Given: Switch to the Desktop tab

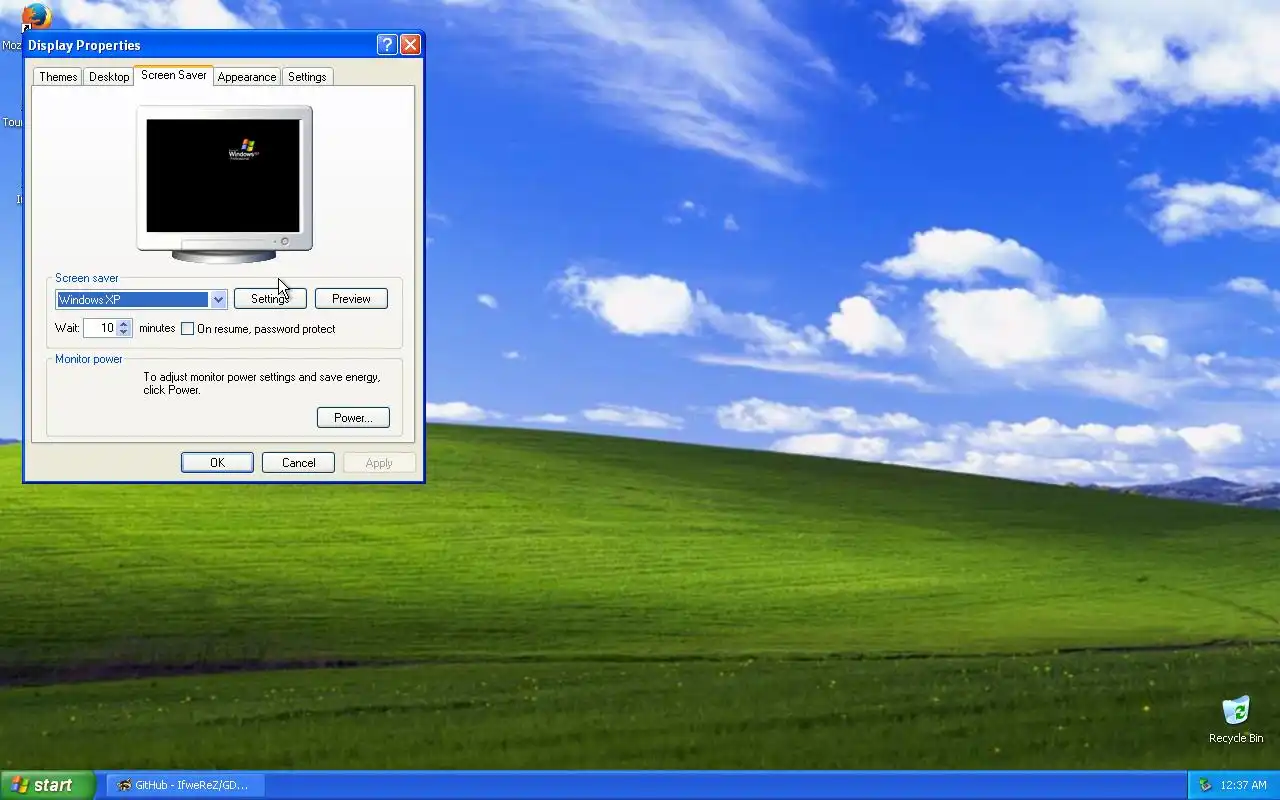Looking at the screenshot, I should 109,77.
